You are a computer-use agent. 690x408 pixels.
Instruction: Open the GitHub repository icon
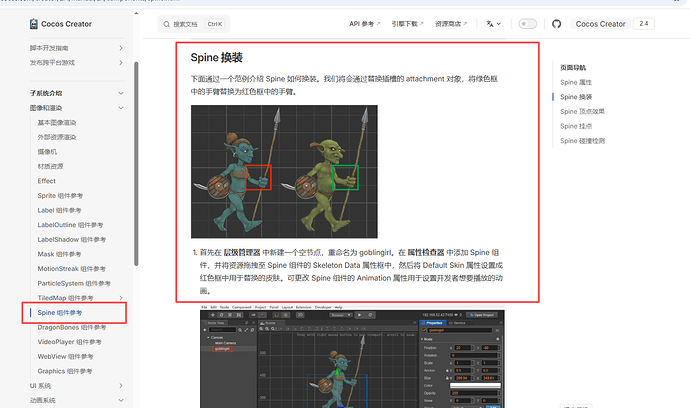tap(557, 24)
